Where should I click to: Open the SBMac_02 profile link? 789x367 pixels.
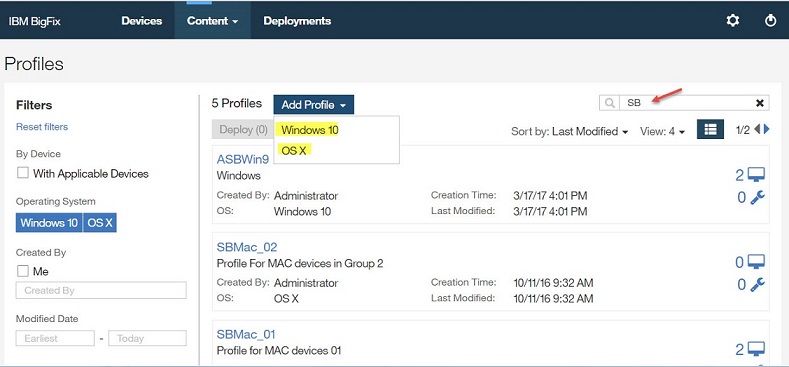click(x=247, y=247)
